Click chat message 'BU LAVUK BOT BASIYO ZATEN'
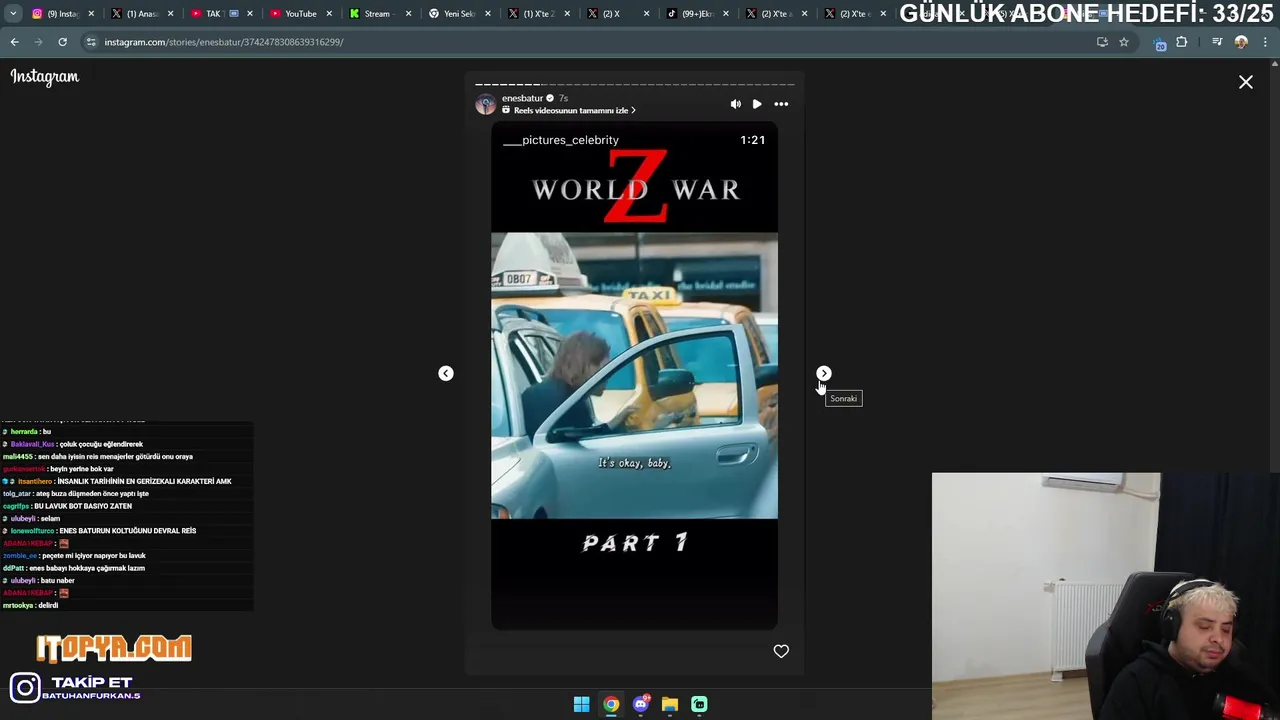The width and height of the screenshot is (1280, 720). click(x=83, y=506)
